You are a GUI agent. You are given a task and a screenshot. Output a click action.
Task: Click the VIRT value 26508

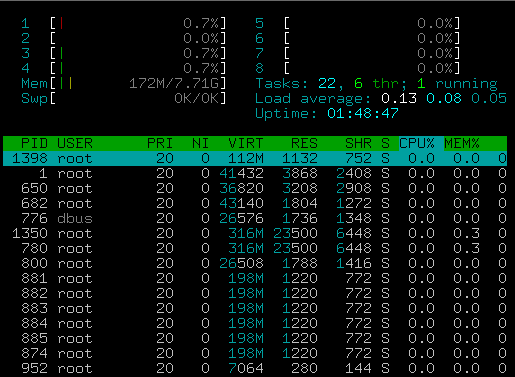tap(242, 263)
